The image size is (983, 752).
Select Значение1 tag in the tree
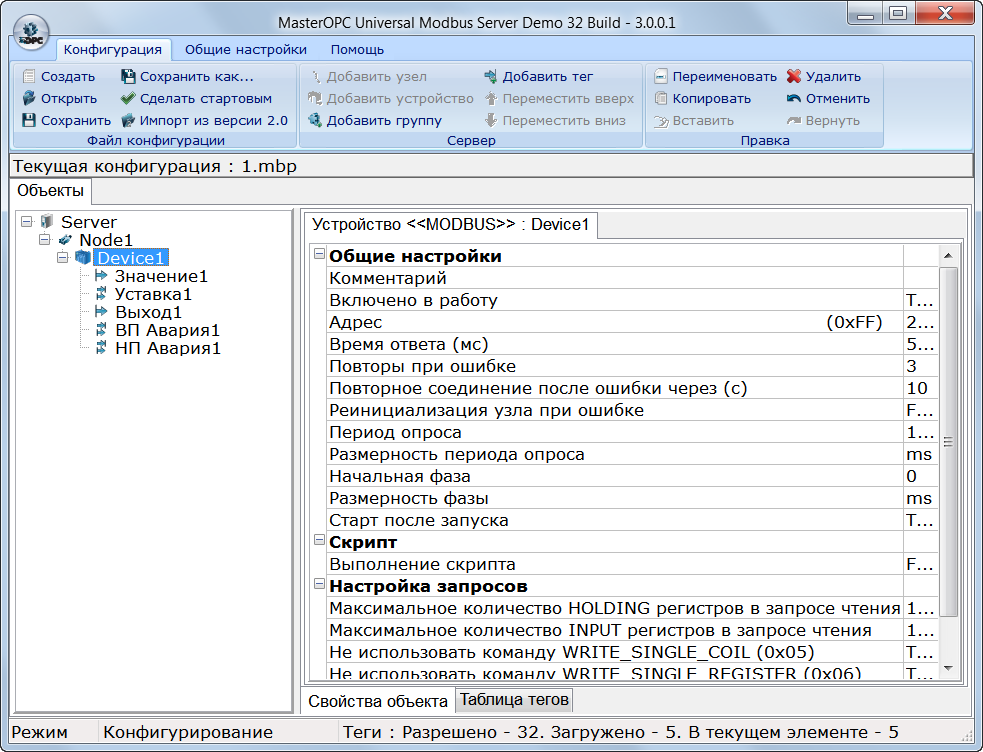pos(161,276)
